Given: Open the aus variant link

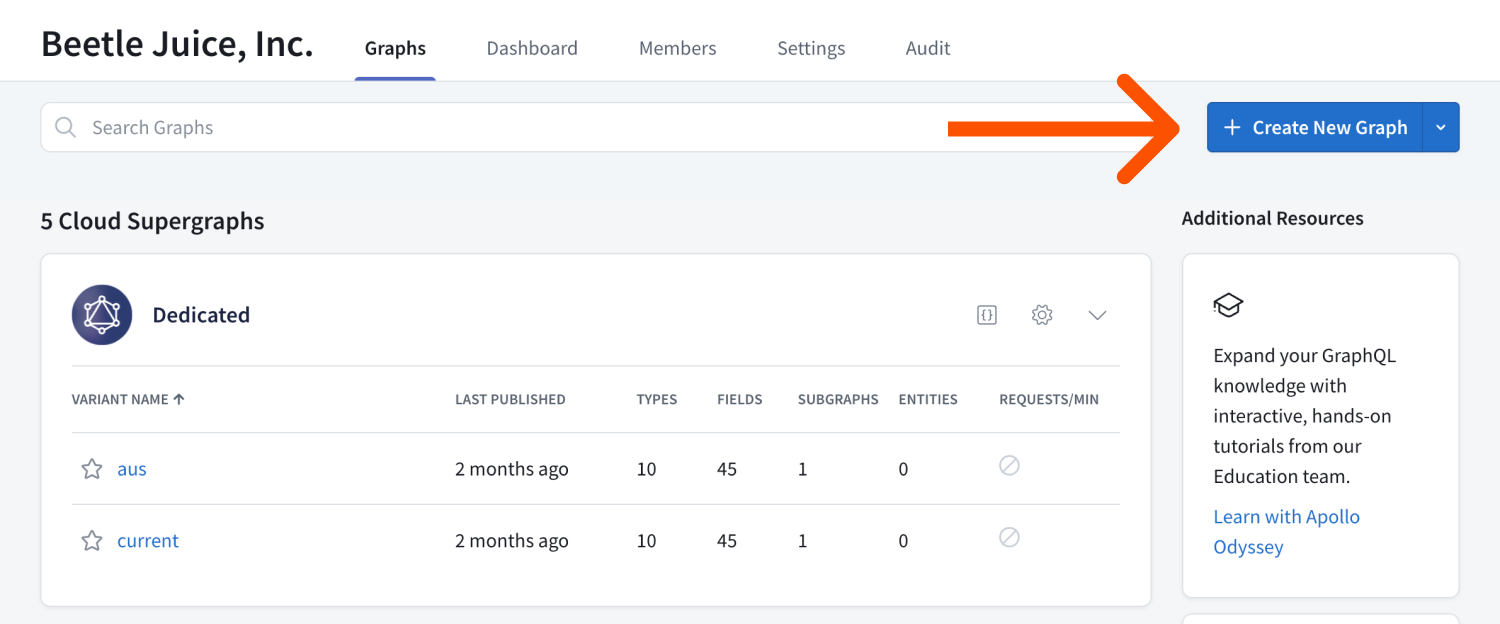Looking at the screenshot, I should (x=133, y=468).
